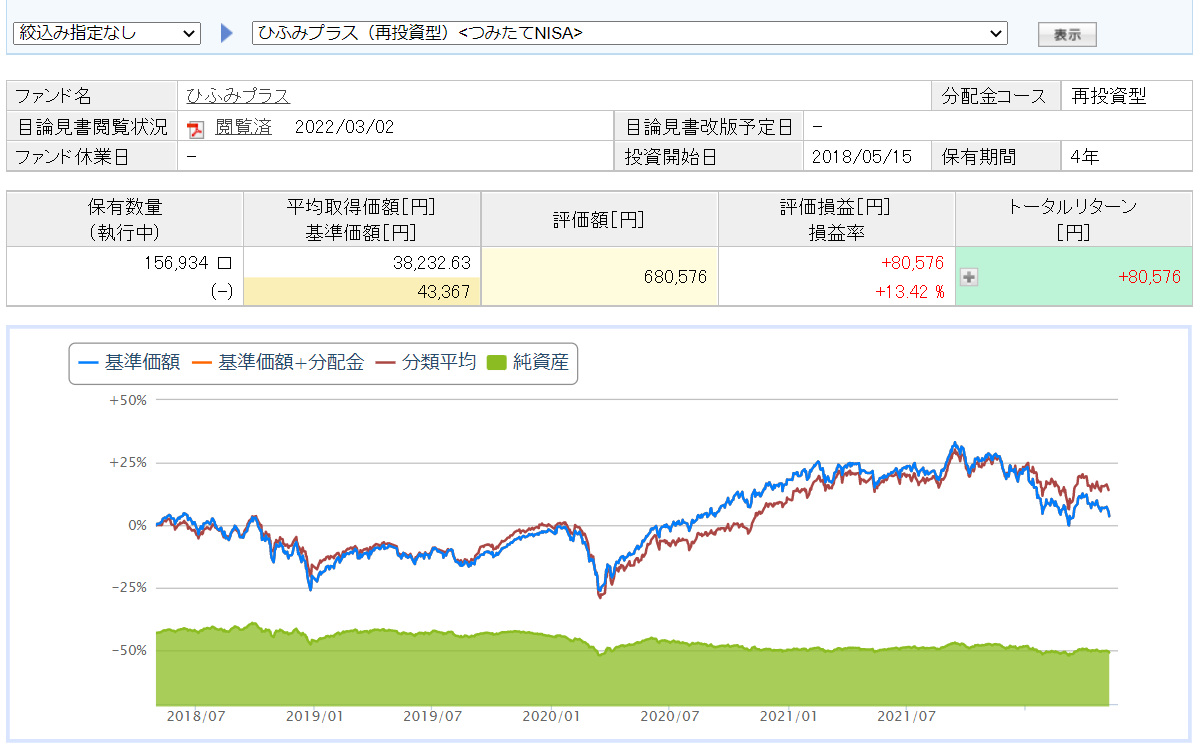Toggle 基準価額 legend series
The height and width of the screenshot is (747, 1200).
pos(129,363)
